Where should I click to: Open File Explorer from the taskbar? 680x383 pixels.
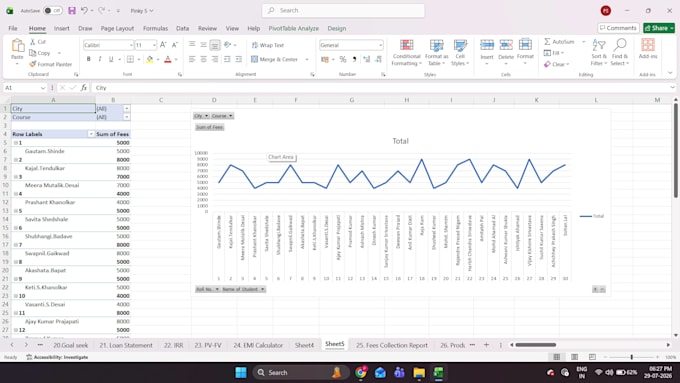[419, 373]
